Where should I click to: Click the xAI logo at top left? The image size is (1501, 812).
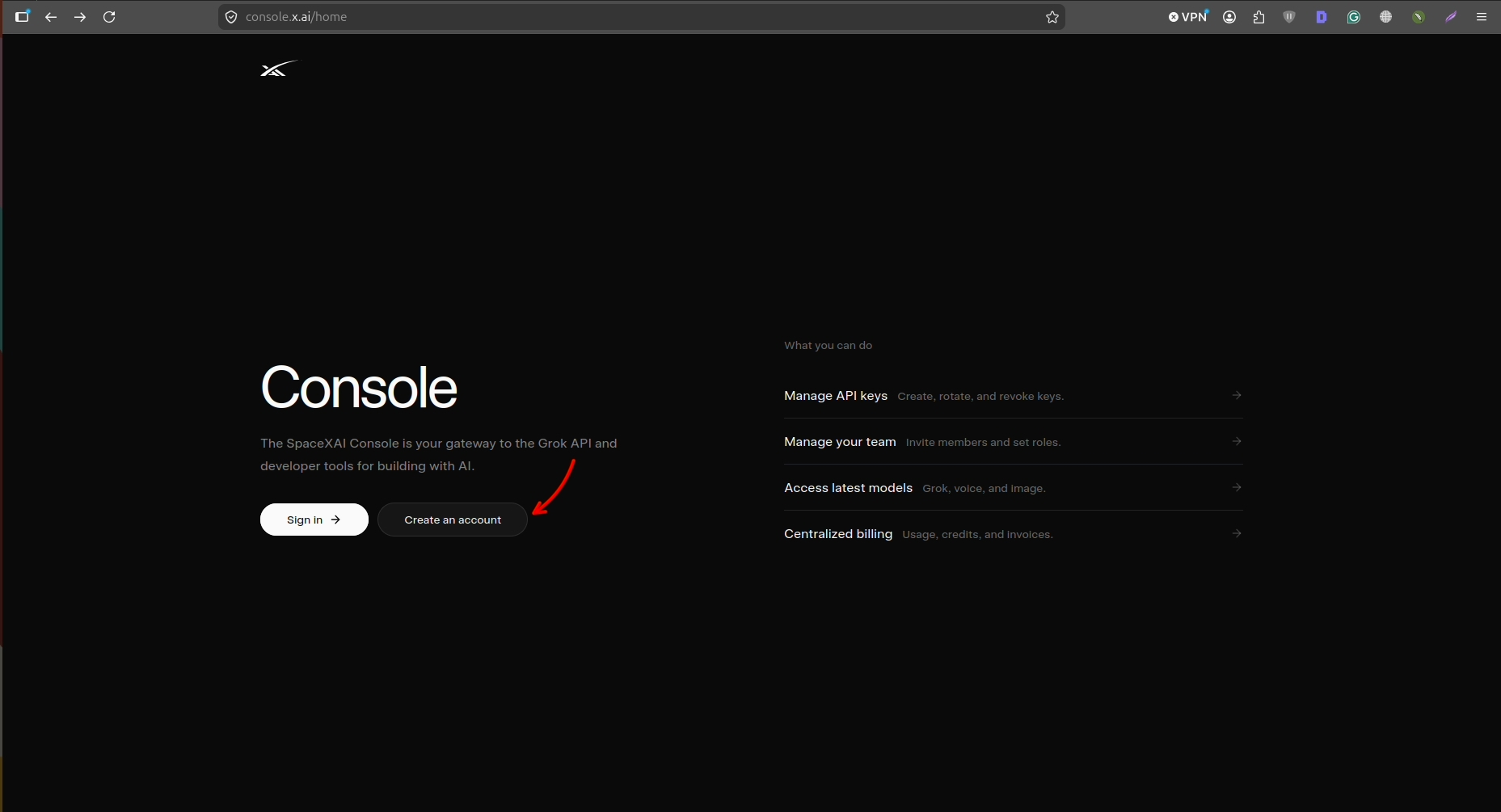tap(279, 69)
